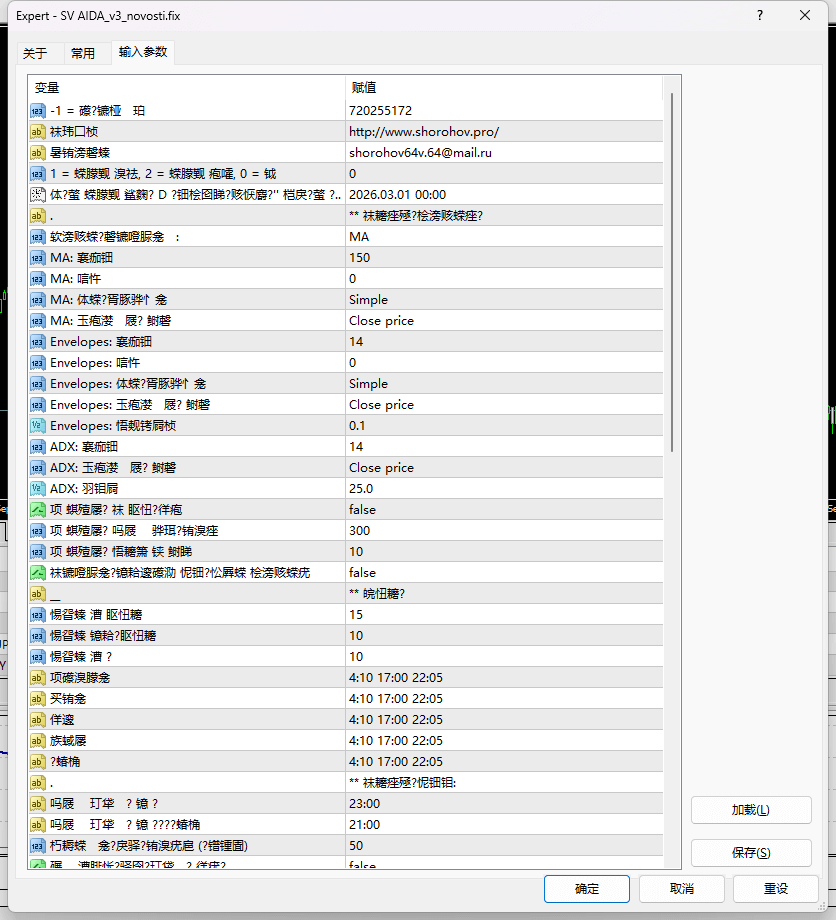Click the integer icon in the 300 value row

pyautogui.click(x=38, y=531)
